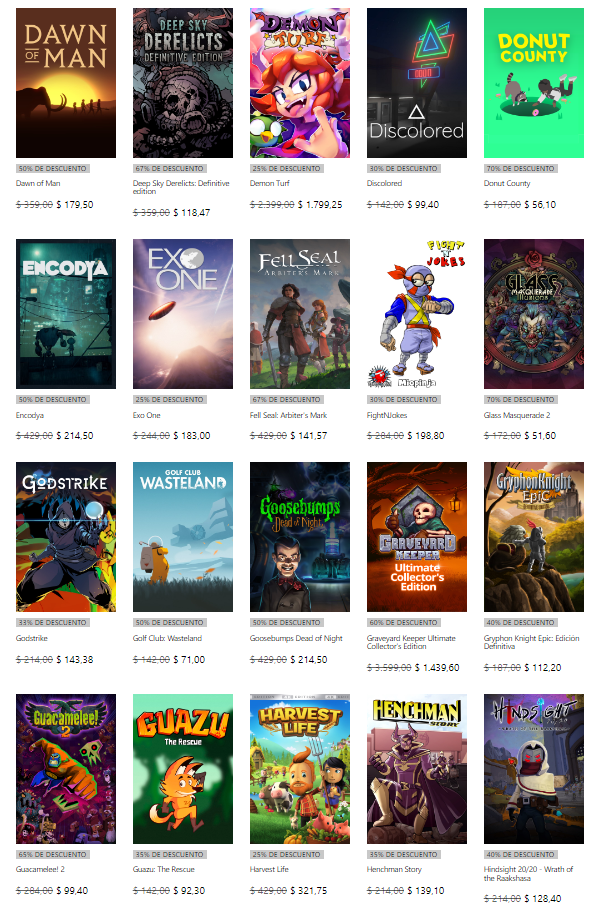Select the FightNJokes ninja cover image
Screen dimensions: 603x919
pos(417,314)
